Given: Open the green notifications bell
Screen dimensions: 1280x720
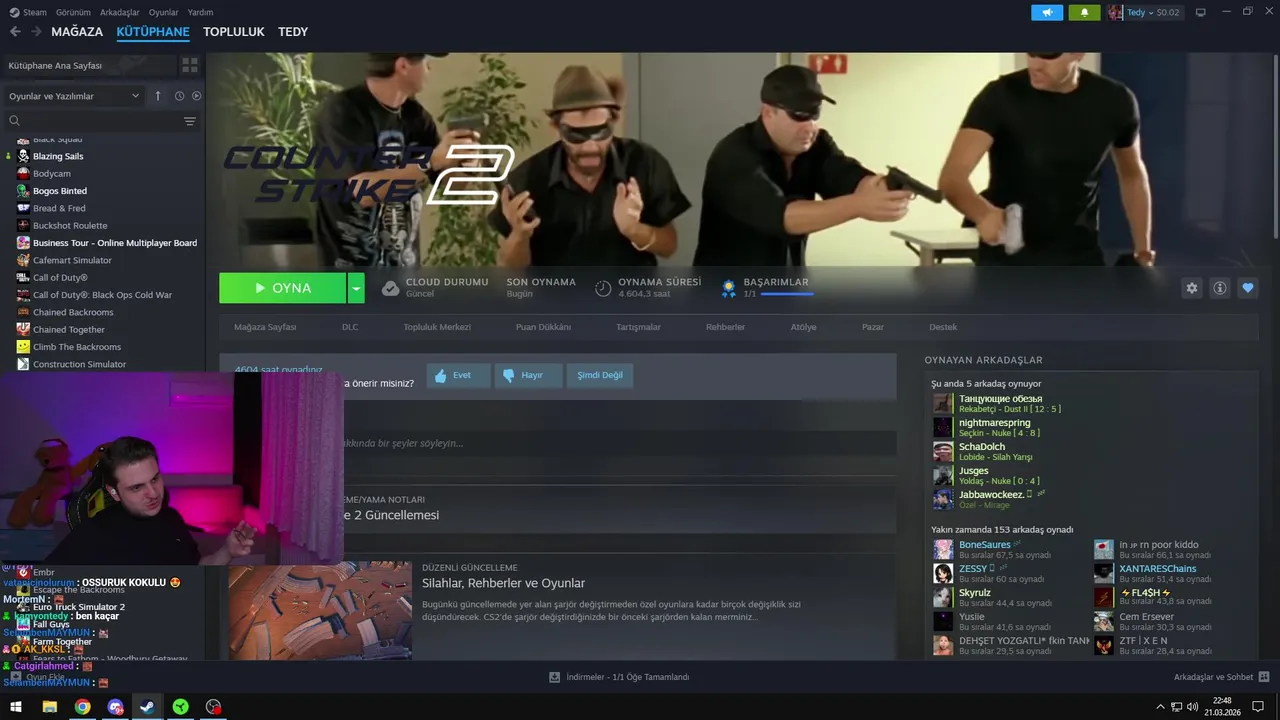Looking at the screenshot, I should point(1084,12).
